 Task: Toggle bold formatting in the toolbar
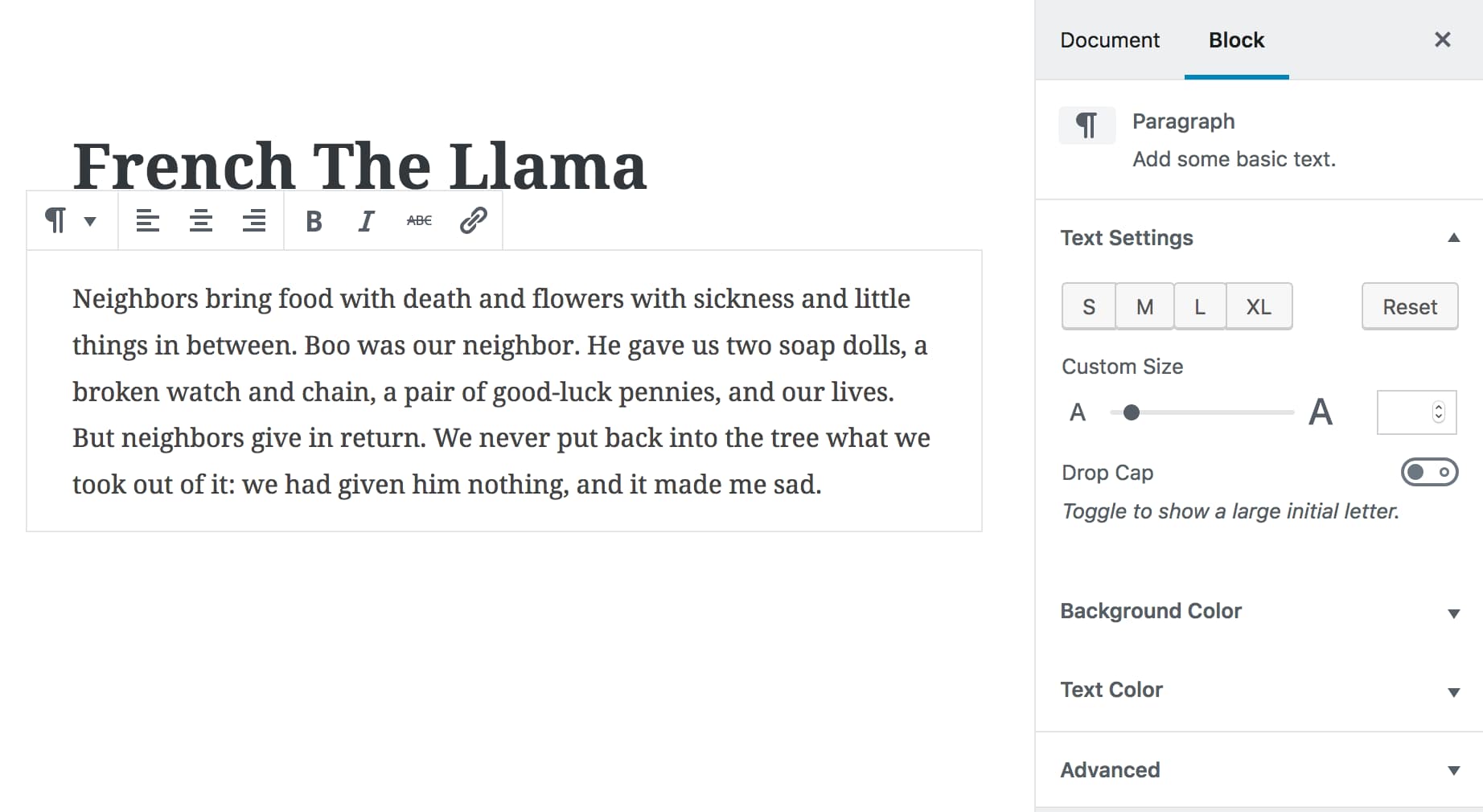[313, 220]
